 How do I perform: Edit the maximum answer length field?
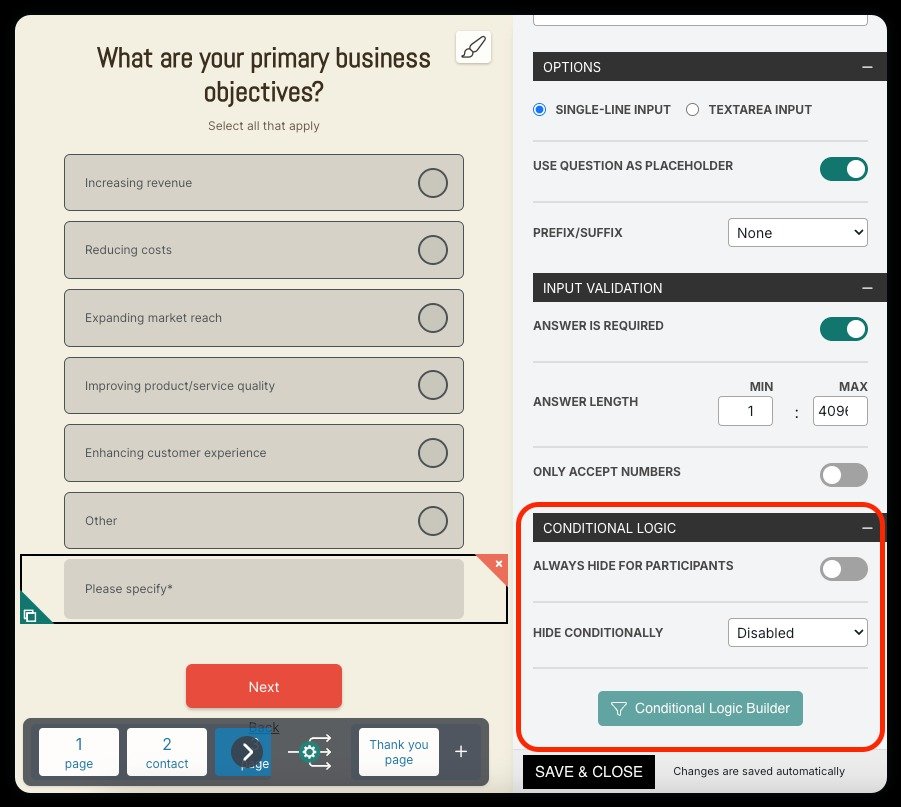840,411
